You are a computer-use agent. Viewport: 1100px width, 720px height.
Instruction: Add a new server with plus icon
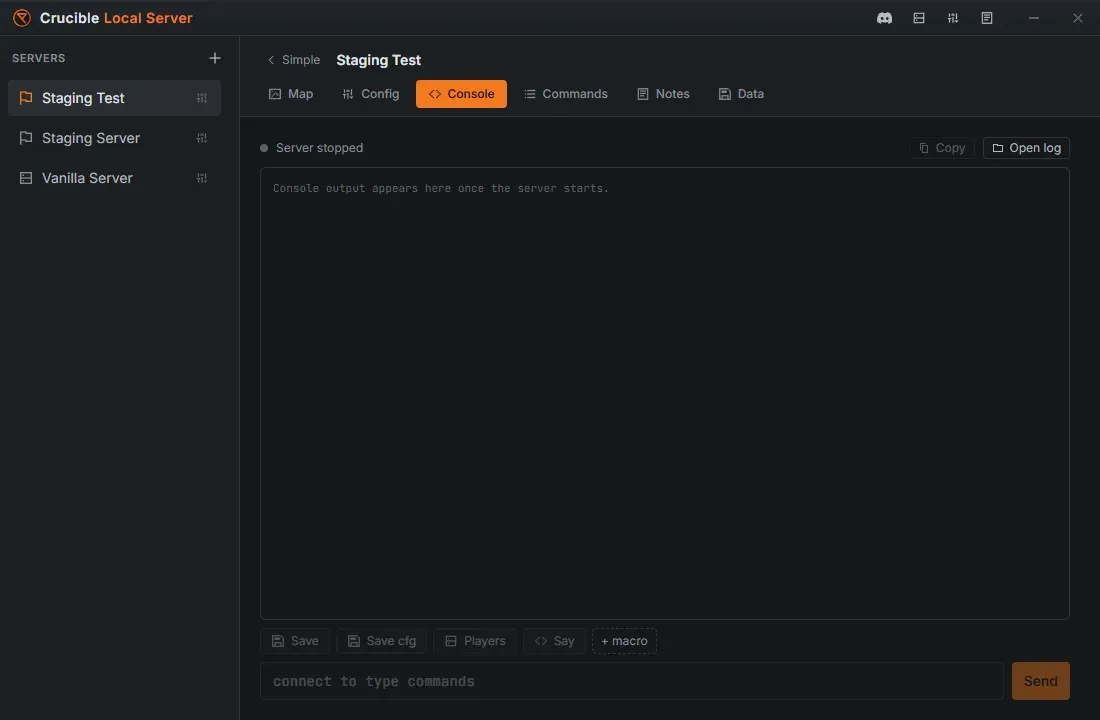pos(215,58)
